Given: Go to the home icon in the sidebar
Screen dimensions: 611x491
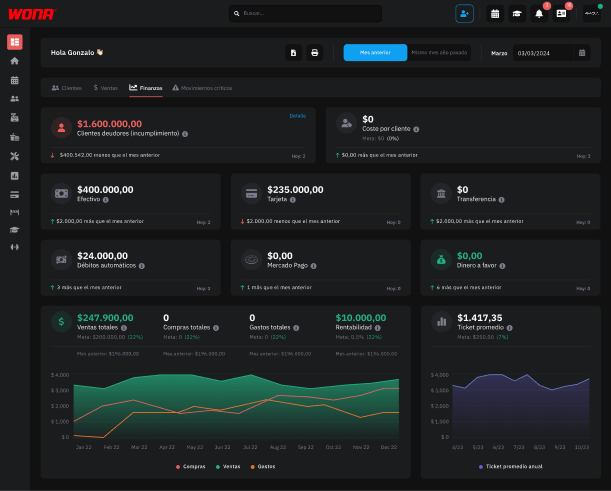Looking at the screenshot, I should tap(15, 61).
